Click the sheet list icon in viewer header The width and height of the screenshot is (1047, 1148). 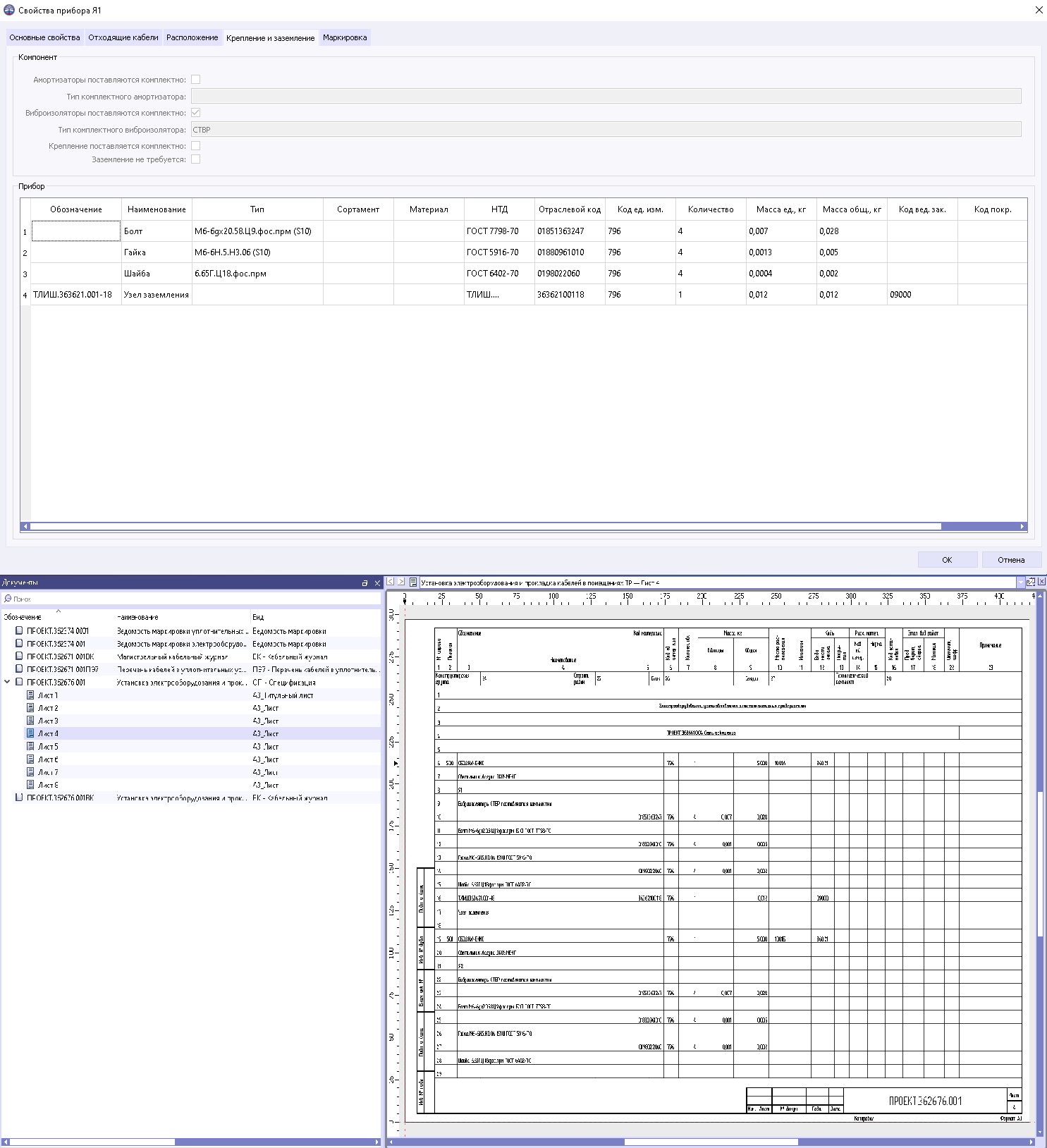pyautogui.click(x=414, y=582)
